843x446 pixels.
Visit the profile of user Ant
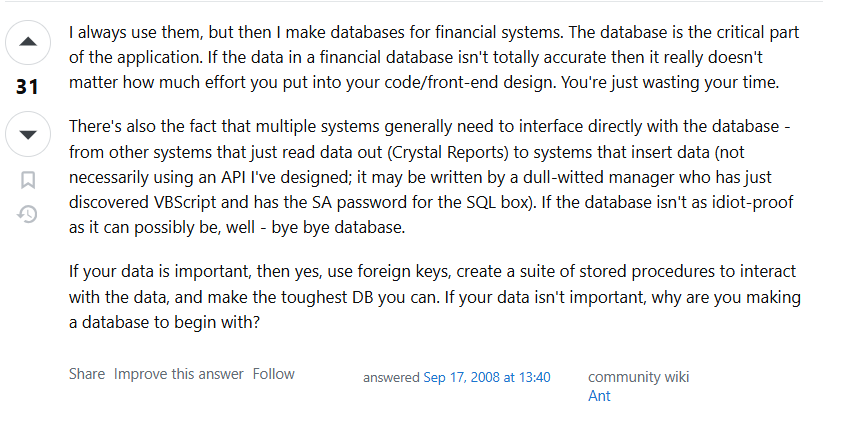click(599, 396)
